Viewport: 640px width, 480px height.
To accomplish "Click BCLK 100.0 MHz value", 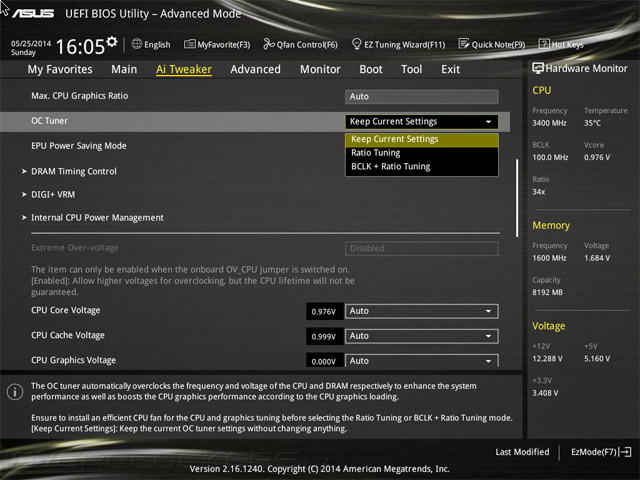I will [550, 158].
